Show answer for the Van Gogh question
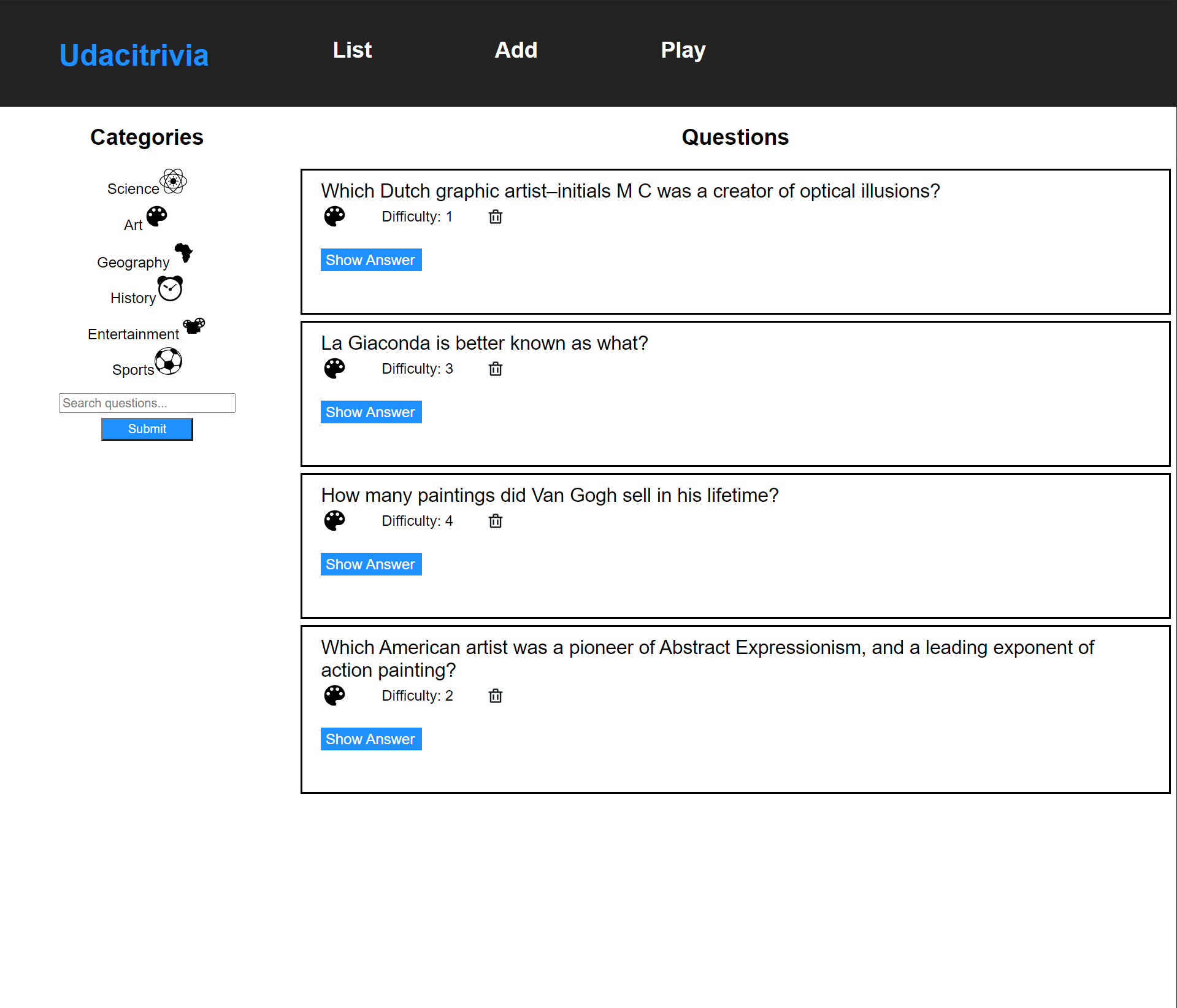The image size is (1177, 1008). [x=370, y=564]
